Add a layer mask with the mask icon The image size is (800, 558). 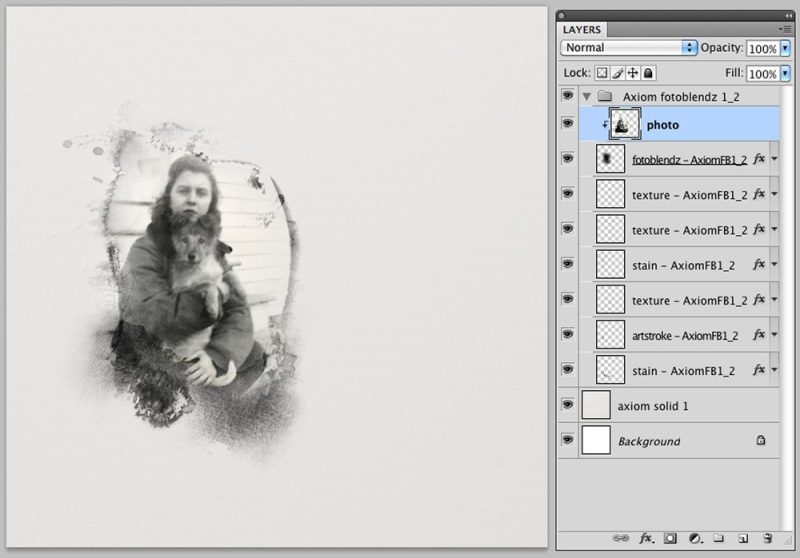[x=670, y=539]
